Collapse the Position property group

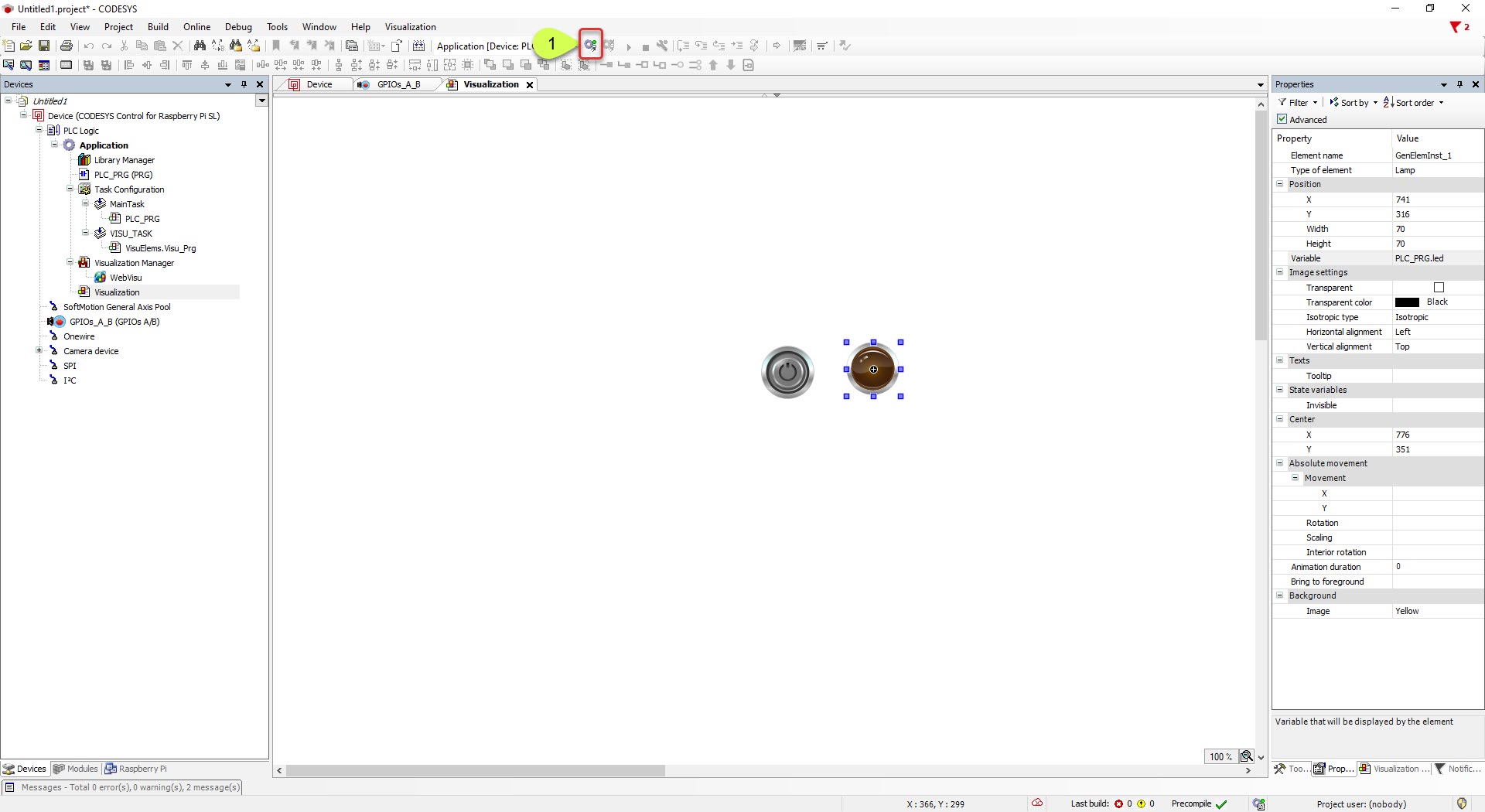pos(1280,184)
